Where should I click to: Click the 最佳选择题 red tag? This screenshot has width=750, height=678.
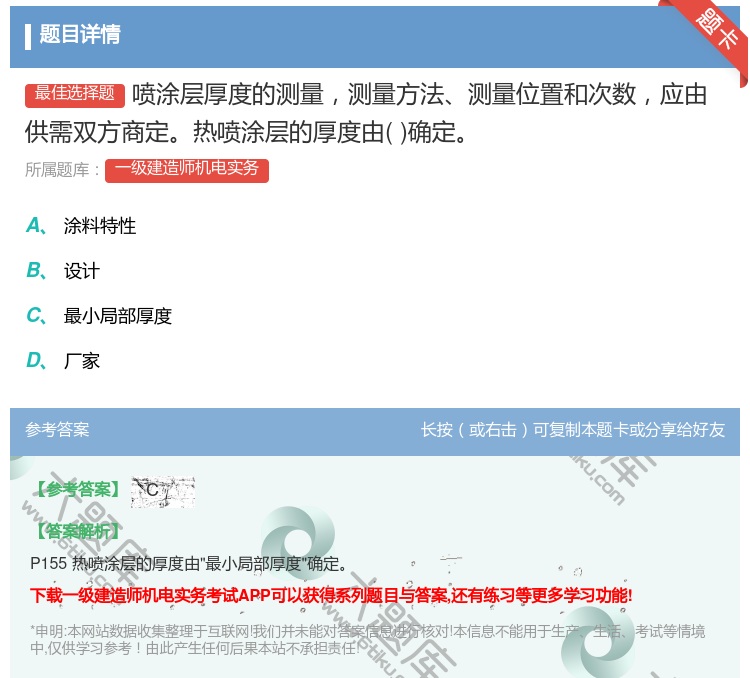pos(75,94)
